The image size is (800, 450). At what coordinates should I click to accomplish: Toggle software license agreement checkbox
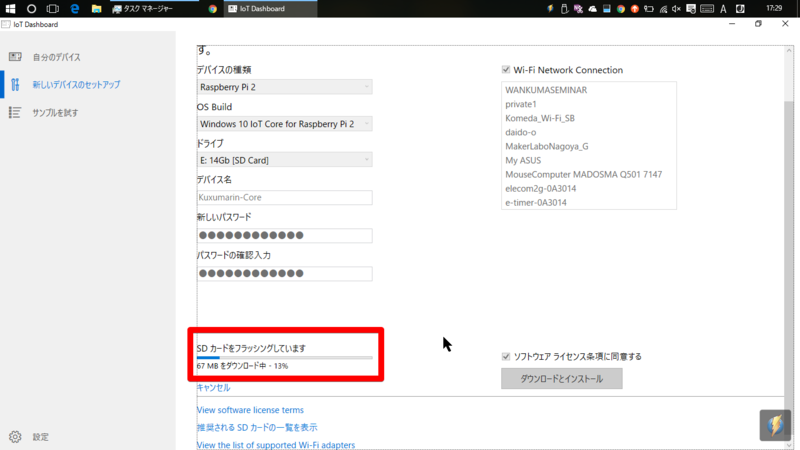click(x=506, y=356)
